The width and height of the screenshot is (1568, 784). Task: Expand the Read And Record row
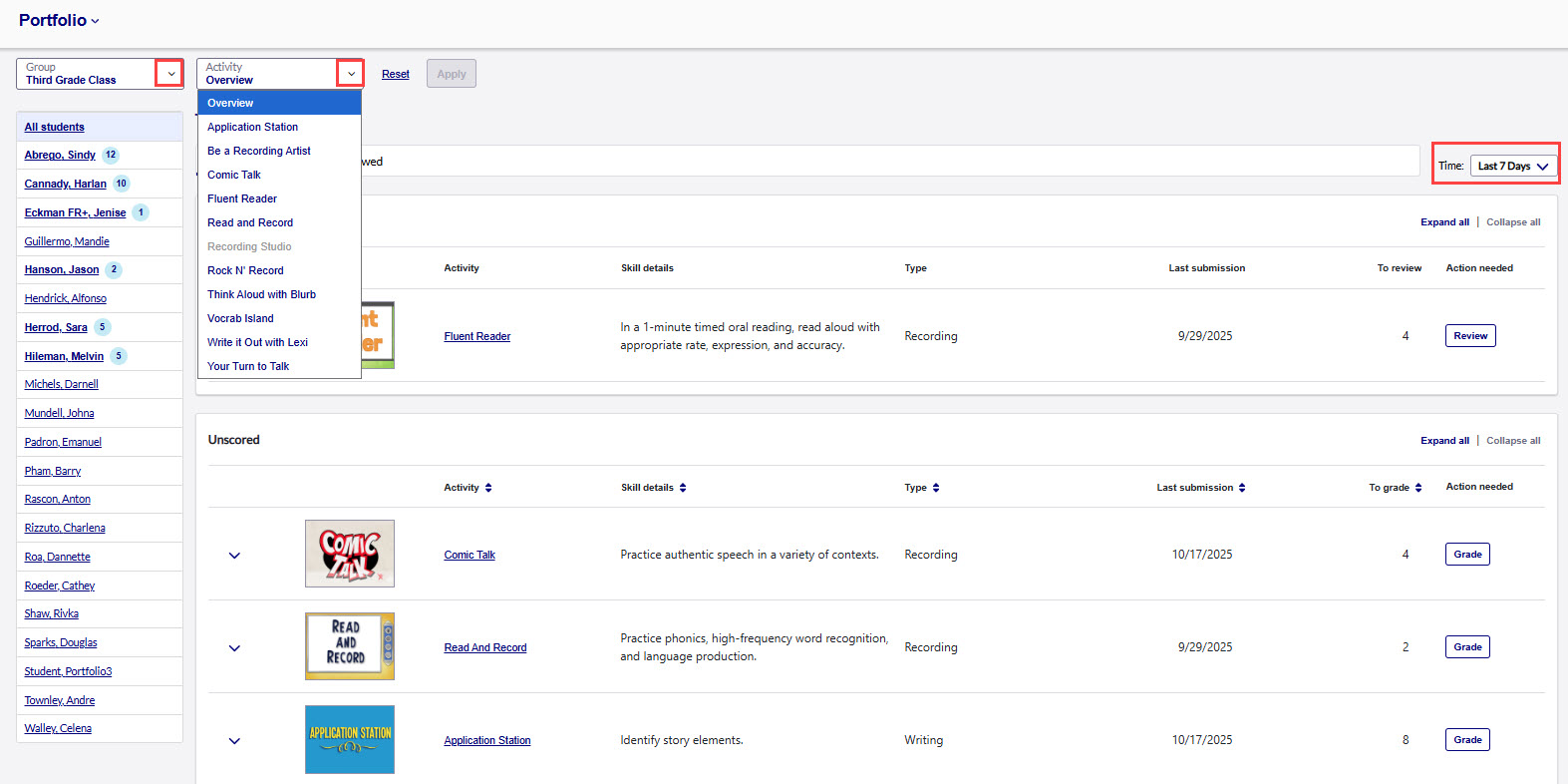(234, 648)
